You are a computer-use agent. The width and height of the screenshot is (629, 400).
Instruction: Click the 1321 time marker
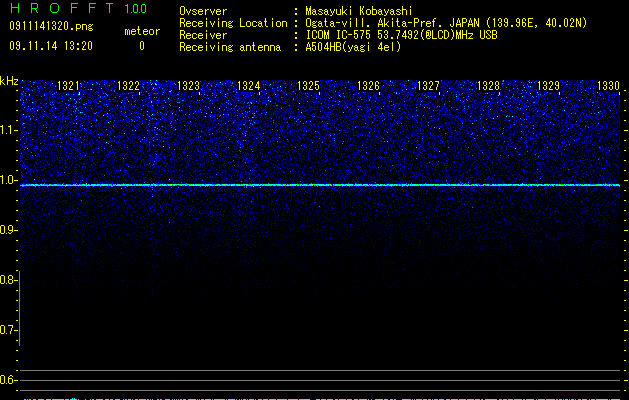(x=68, y=86)
